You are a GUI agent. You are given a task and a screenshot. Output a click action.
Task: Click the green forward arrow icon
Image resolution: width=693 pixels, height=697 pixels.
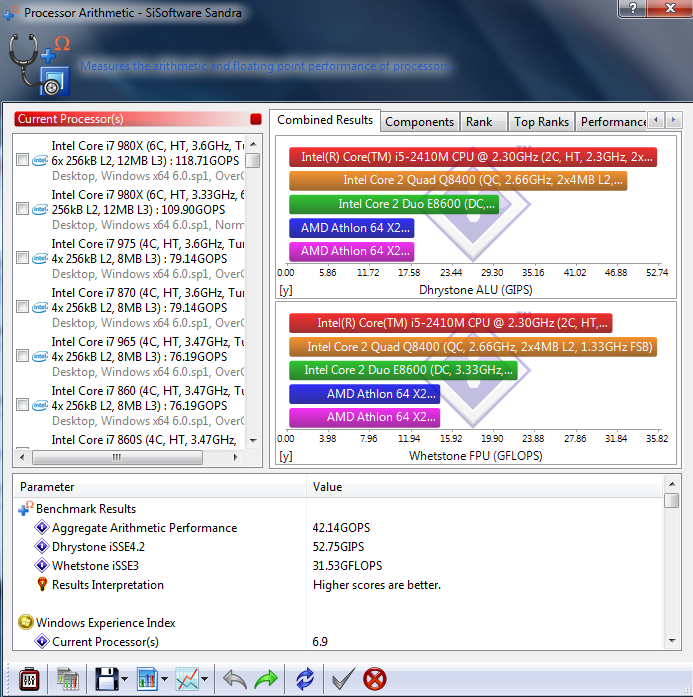tap(266, 679)
